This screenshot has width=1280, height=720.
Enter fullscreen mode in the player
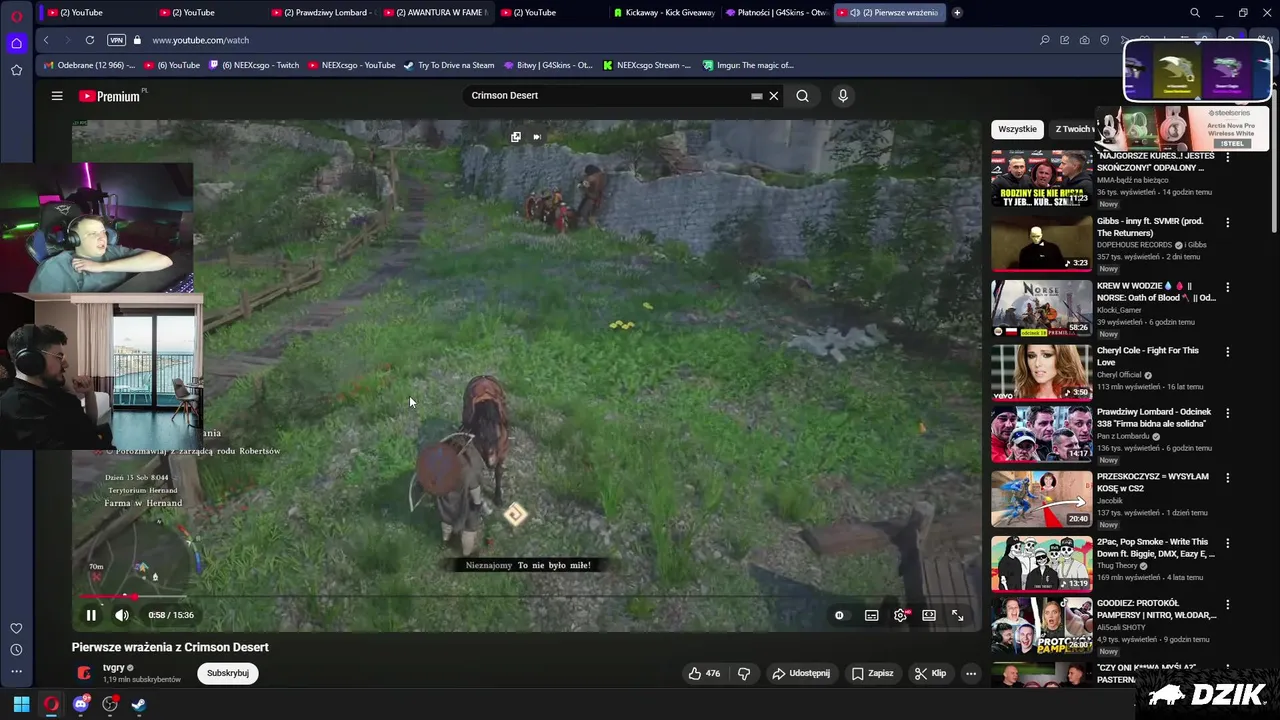click(957, 616)
